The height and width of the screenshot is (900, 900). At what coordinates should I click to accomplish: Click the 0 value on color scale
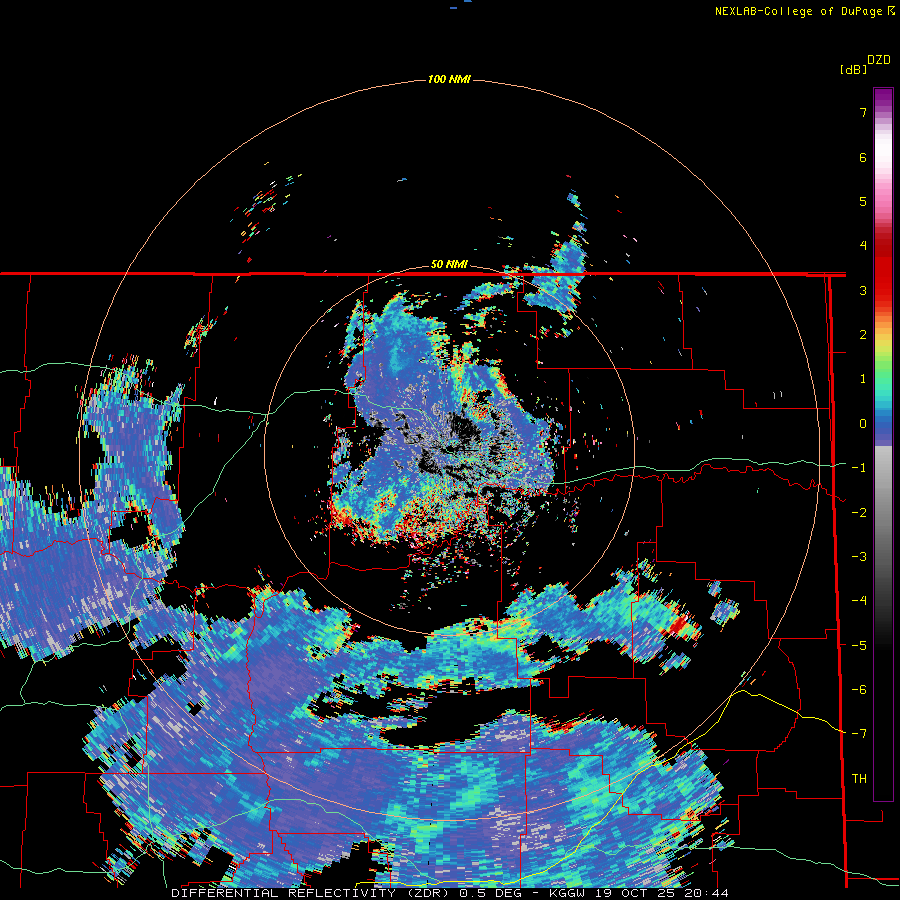point(863,424)
